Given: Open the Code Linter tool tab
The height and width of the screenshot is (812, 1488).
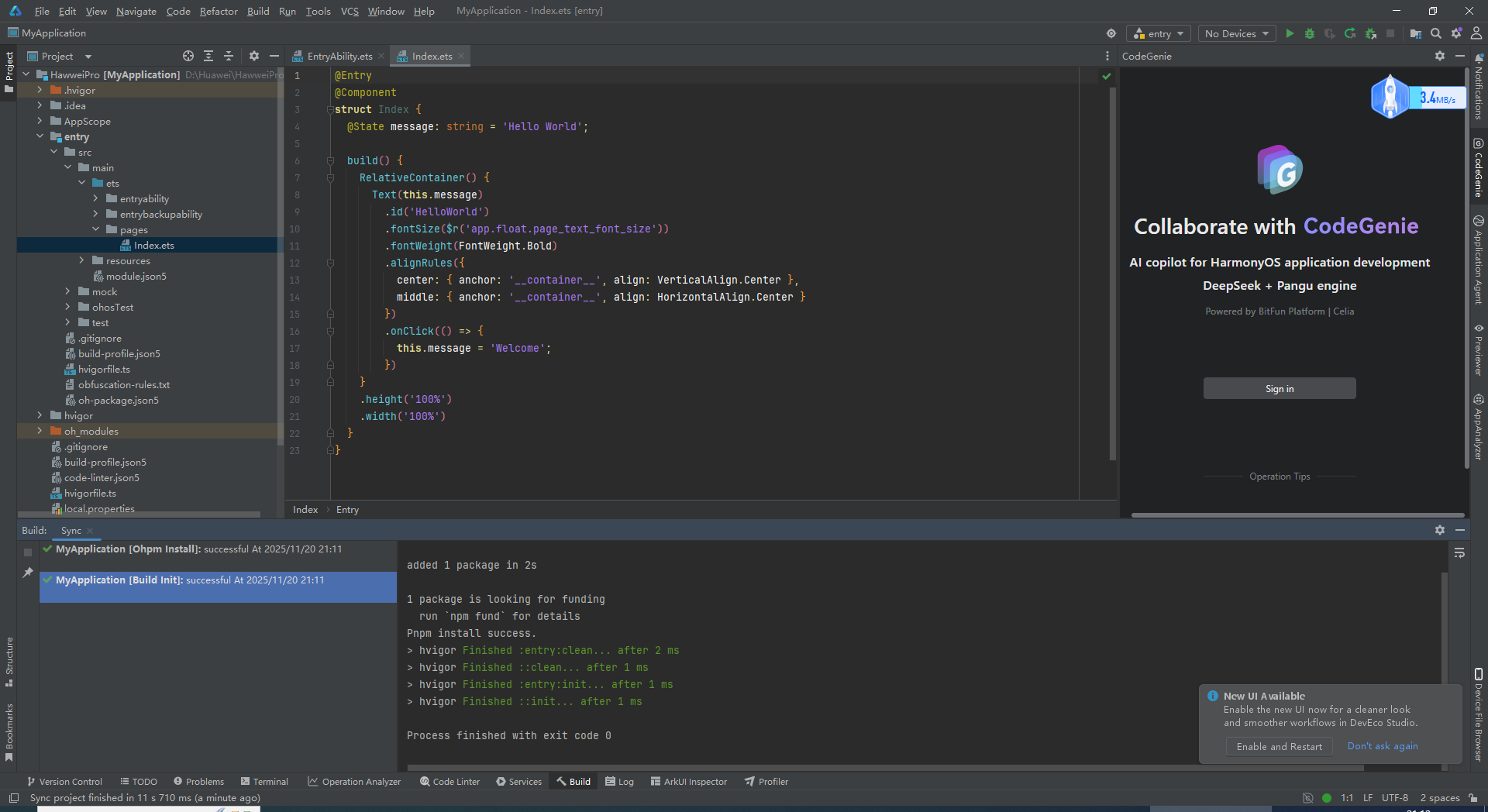Looking at the screenshot, I should pyautogui.click(x=449, y=782).
